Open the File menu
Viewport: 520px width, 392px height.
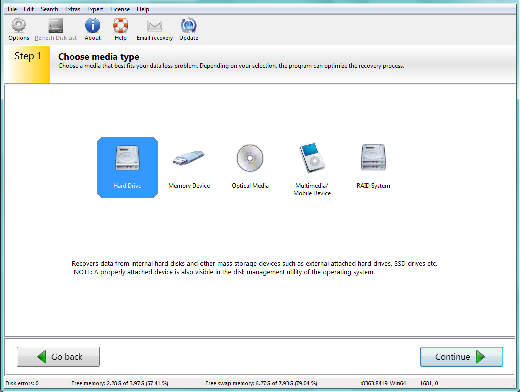click(12, 9)
